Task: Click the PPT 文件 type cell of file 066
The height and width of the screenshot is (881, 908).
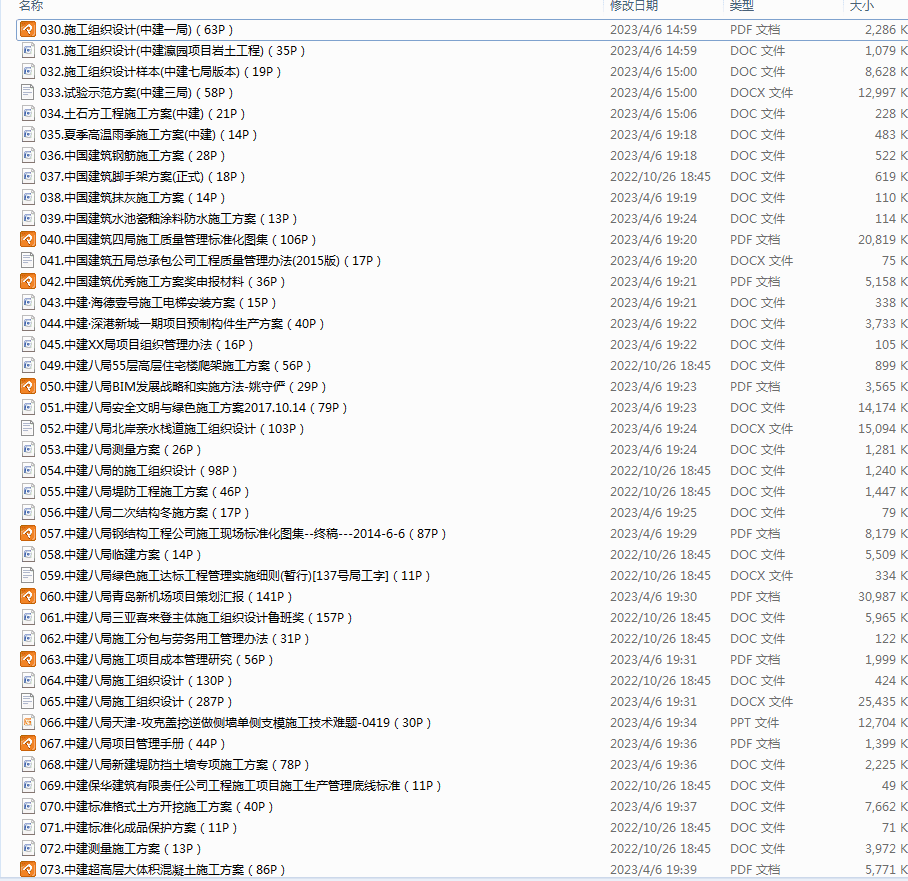Action: pos(755,722)
